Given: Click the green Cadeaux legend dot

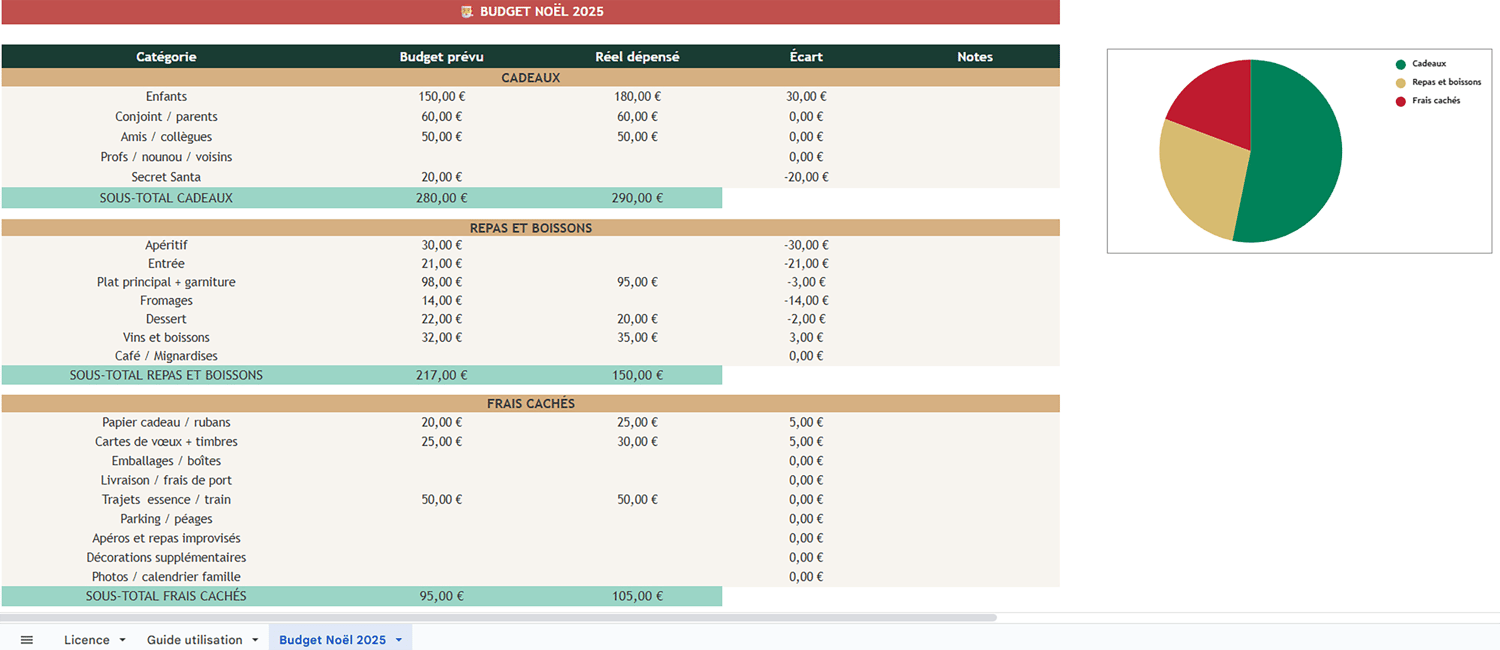Looking at the screenshot, I should pos(1401,64).
